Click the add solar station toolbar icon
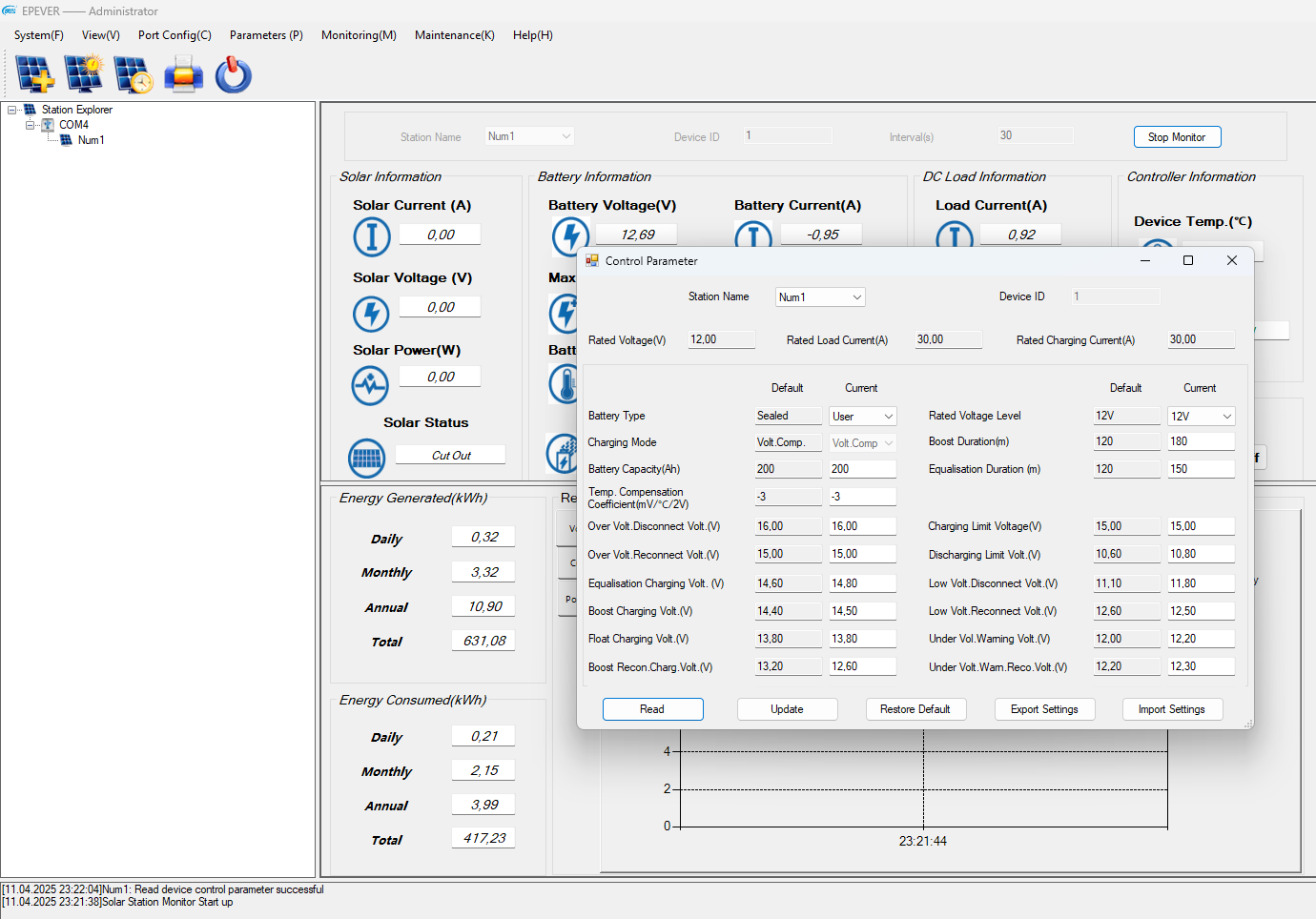This screenshot has height=919, width=1316. tap(35, 74)
